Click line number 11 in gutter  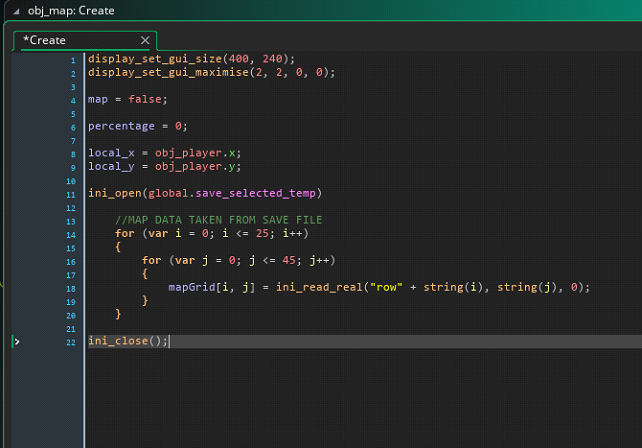(x=71, y=195)
